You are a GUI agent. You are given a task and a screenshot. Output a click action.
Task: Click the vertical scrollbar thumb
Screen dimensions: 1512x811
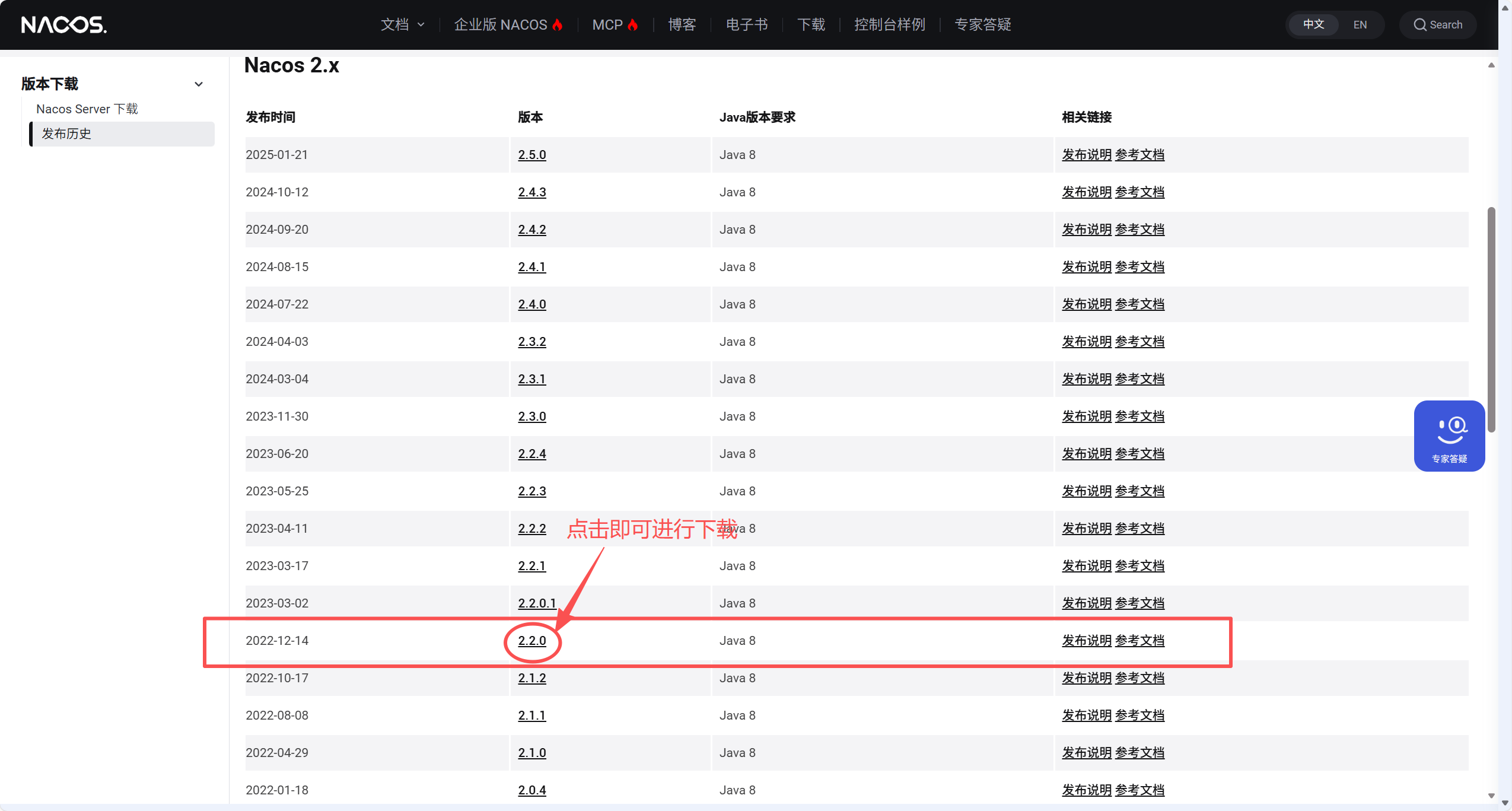tap(1491, 320)
